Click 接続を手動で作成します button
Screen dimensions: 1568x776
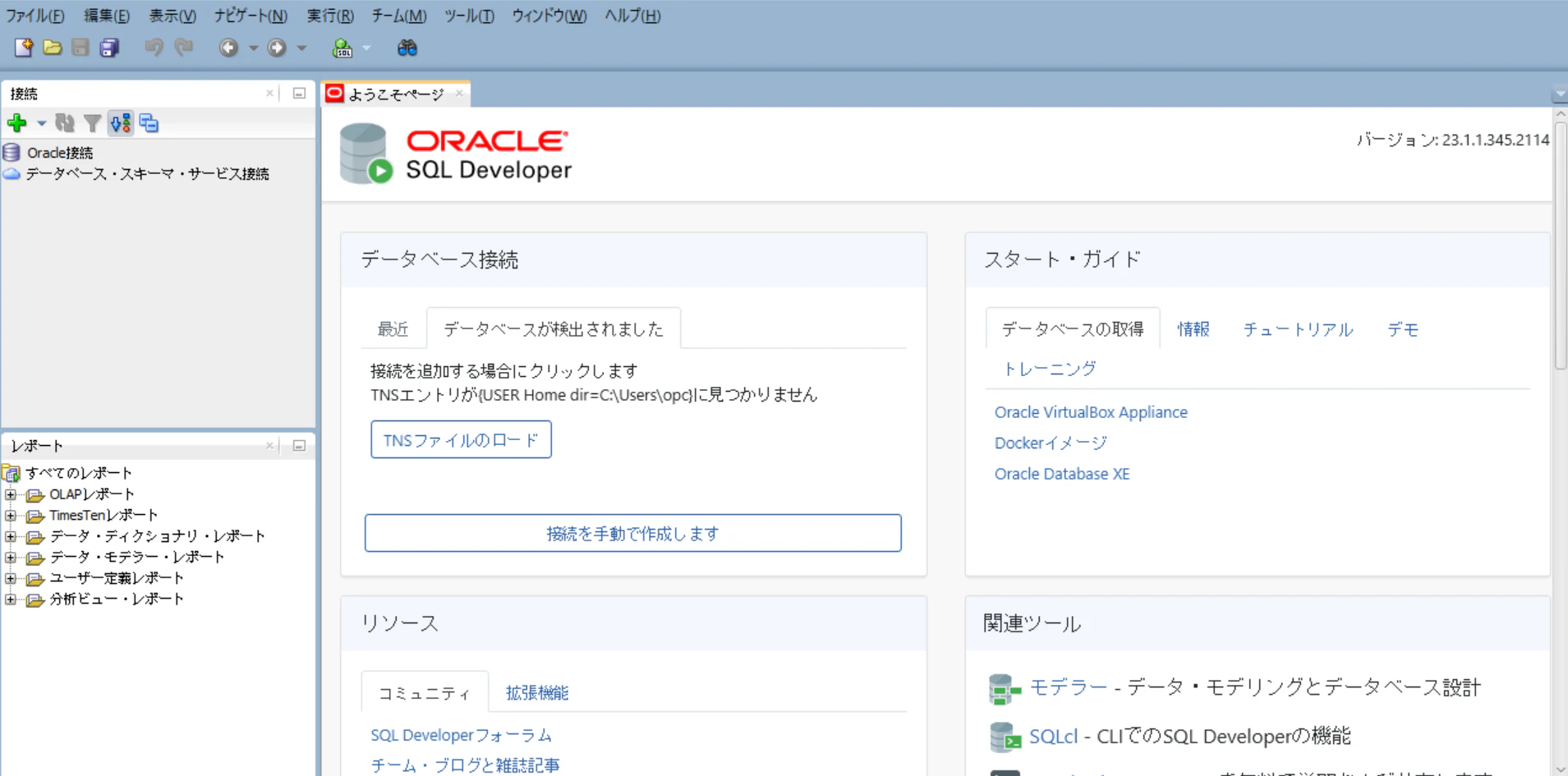pyautogui.click(x=632, y=534)
